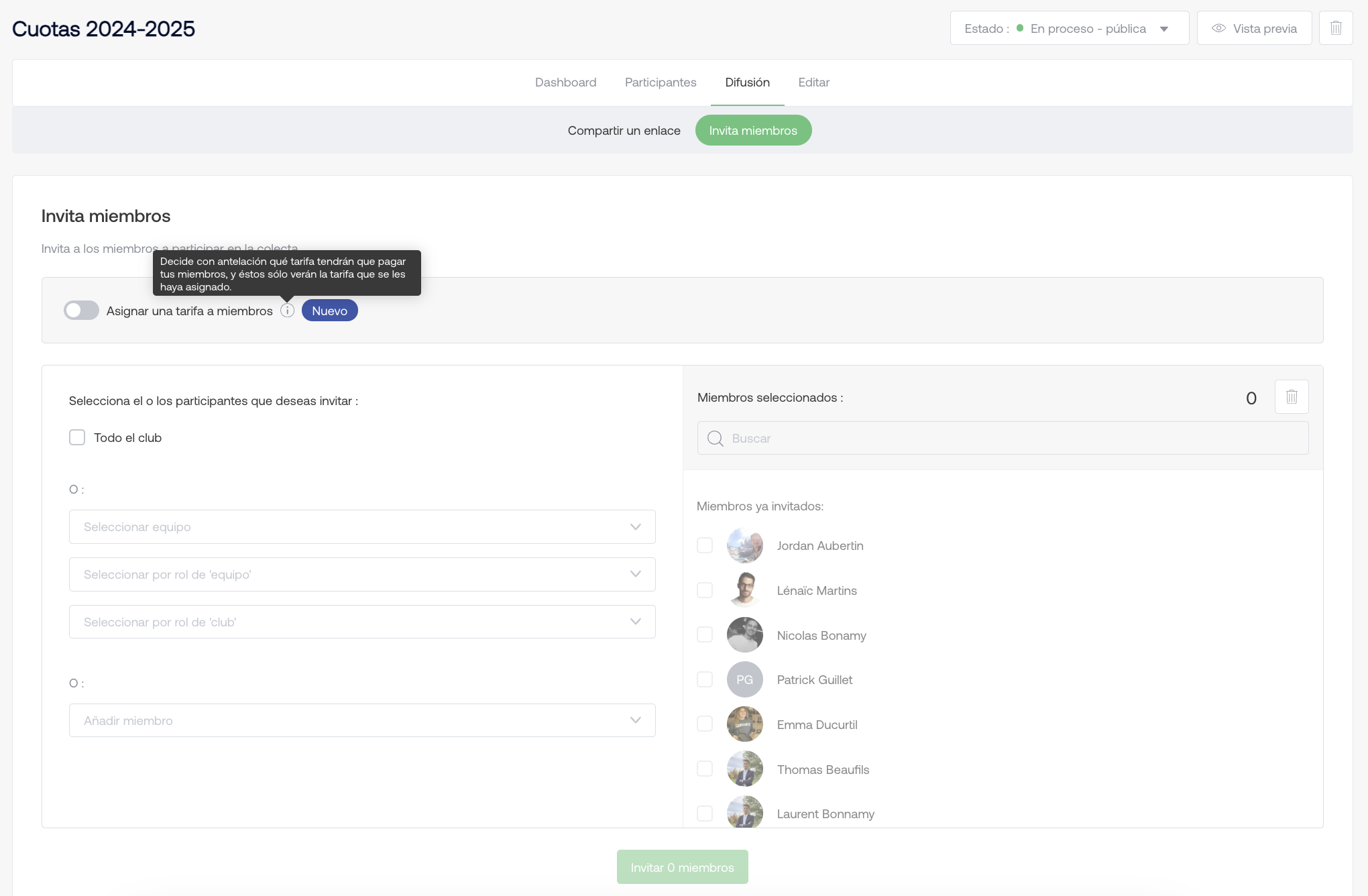Click the Cuotas 2024-2025 page title

(x=103, y=29)
